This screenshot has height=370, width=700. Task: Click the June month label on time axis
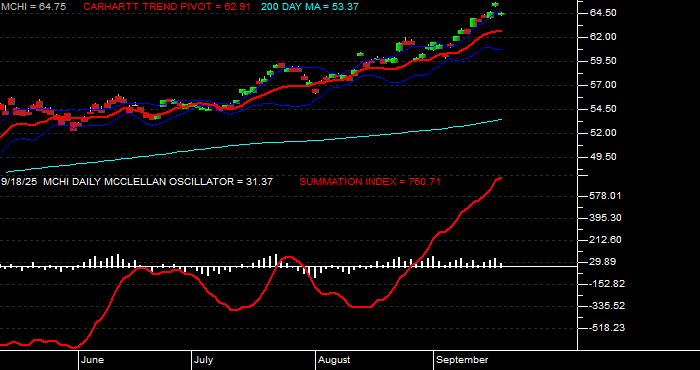(93, 360)
